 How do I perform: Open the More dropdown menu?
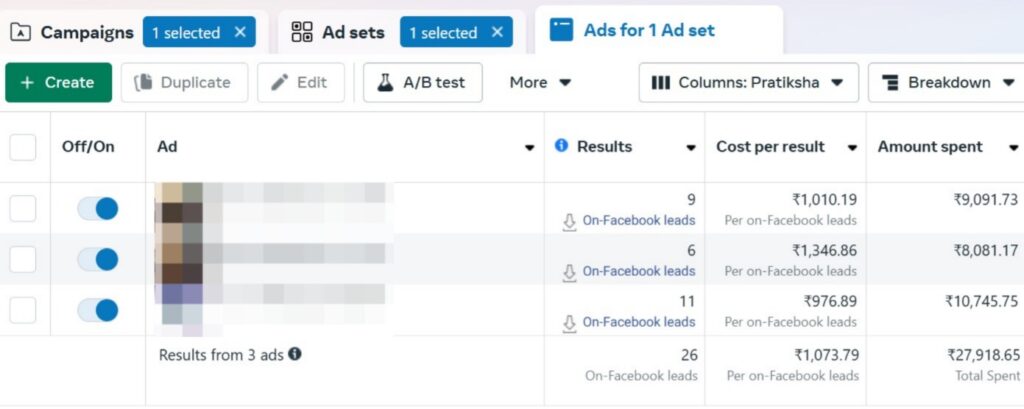pyautogui.click(x=540, y=83)
